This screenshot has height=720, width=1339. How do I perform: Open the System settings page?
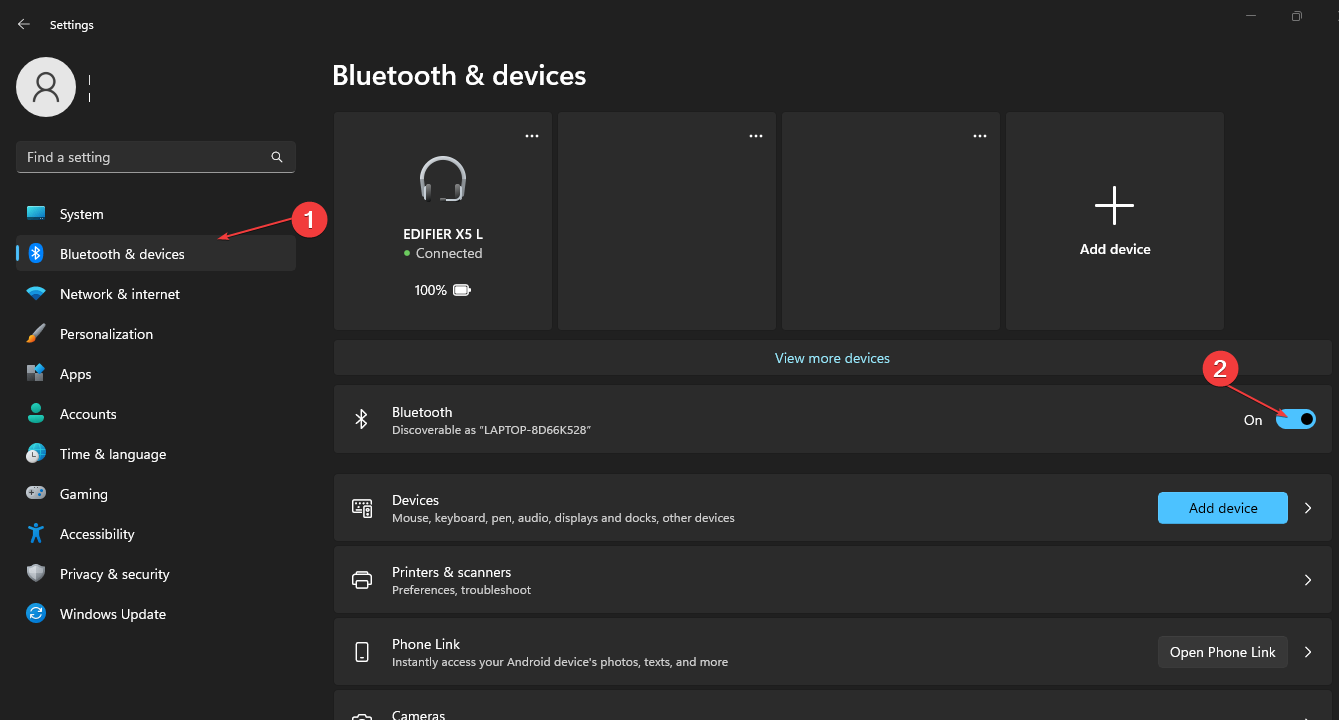coord(156,214)
